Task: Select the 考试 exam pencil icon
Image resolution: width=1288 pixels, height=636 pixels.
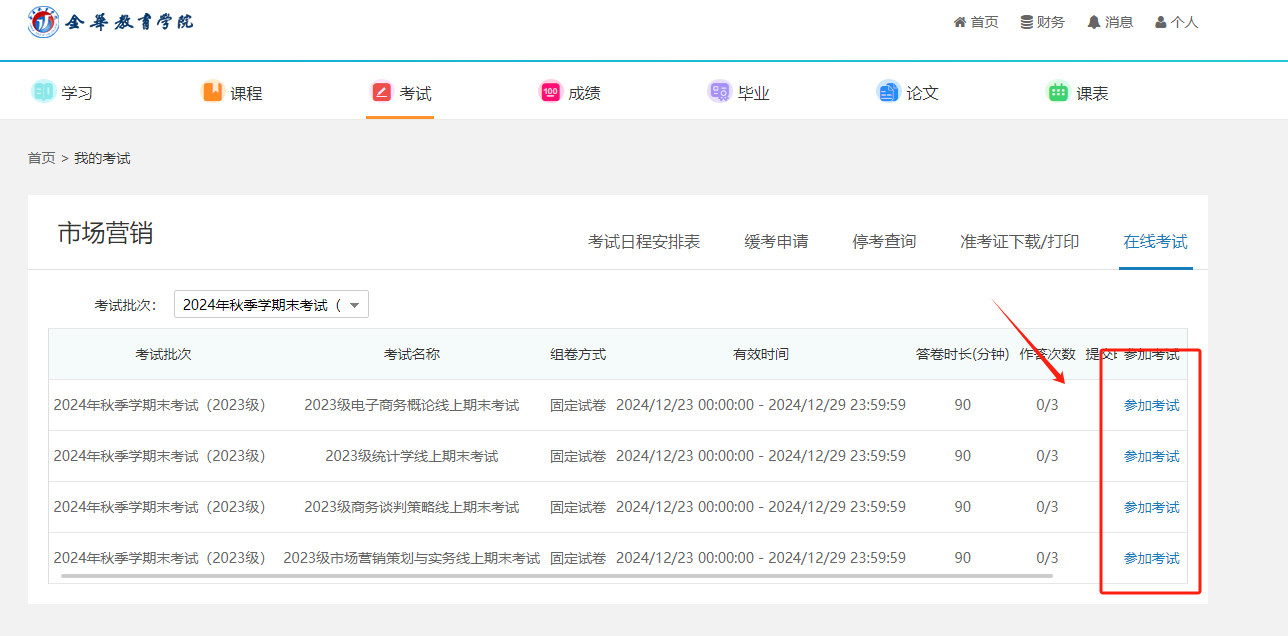Action: 382,92
